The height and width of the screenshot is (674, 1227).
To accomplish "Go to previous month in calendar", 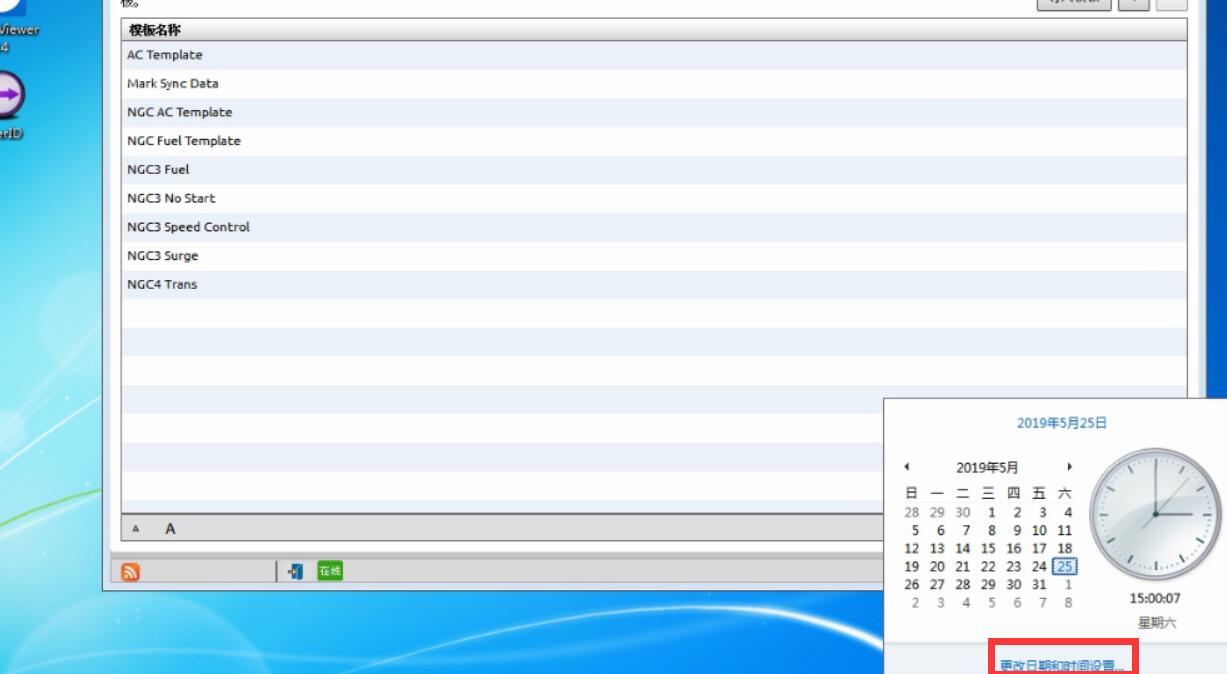I will [x=906, y=467].
